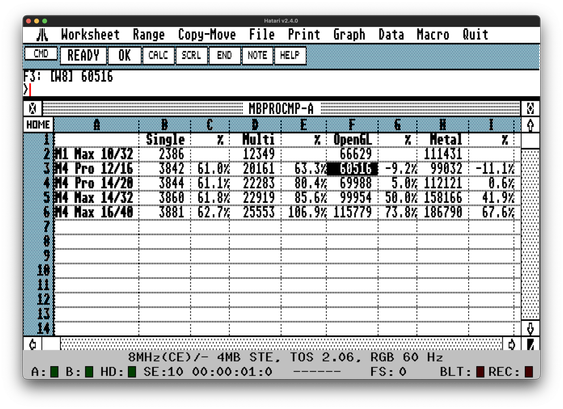Image resolution: width=563 pixels, height=409 pixels.
Task: Click the scroll up arrow
Action: (530, 125)
